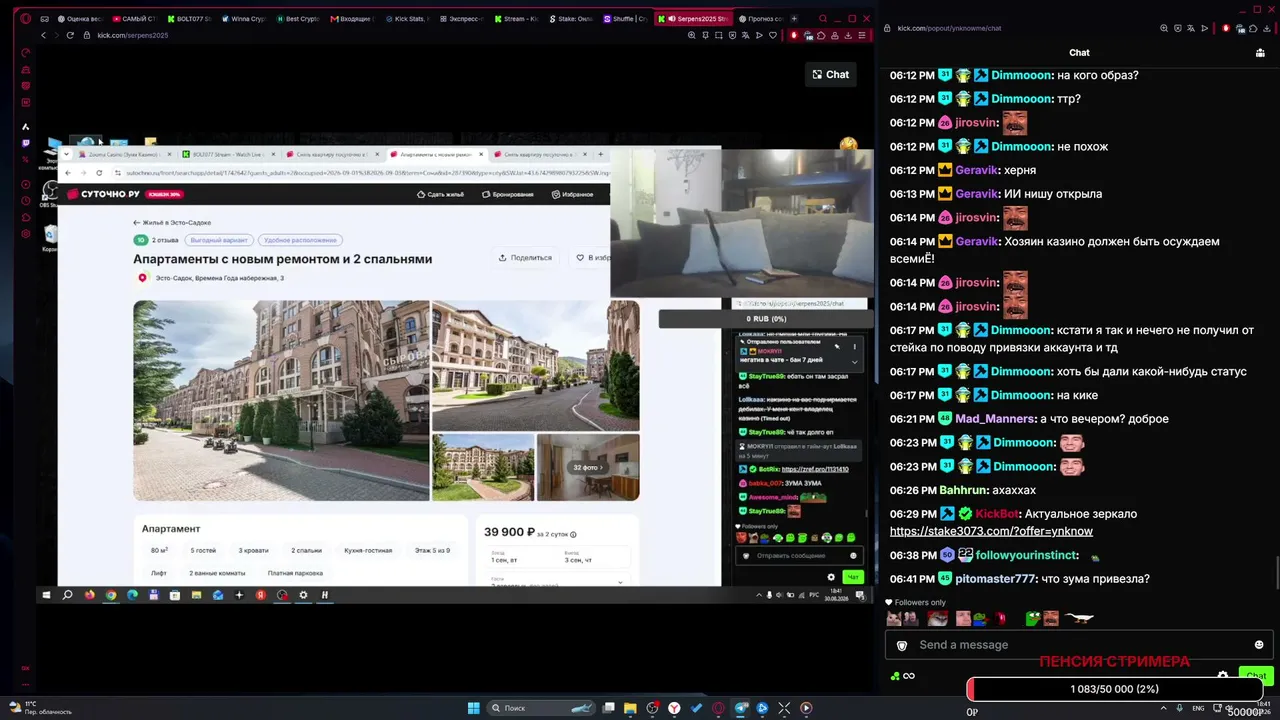
Task: Click the Opera menu logo
Action: click(25, 18)
